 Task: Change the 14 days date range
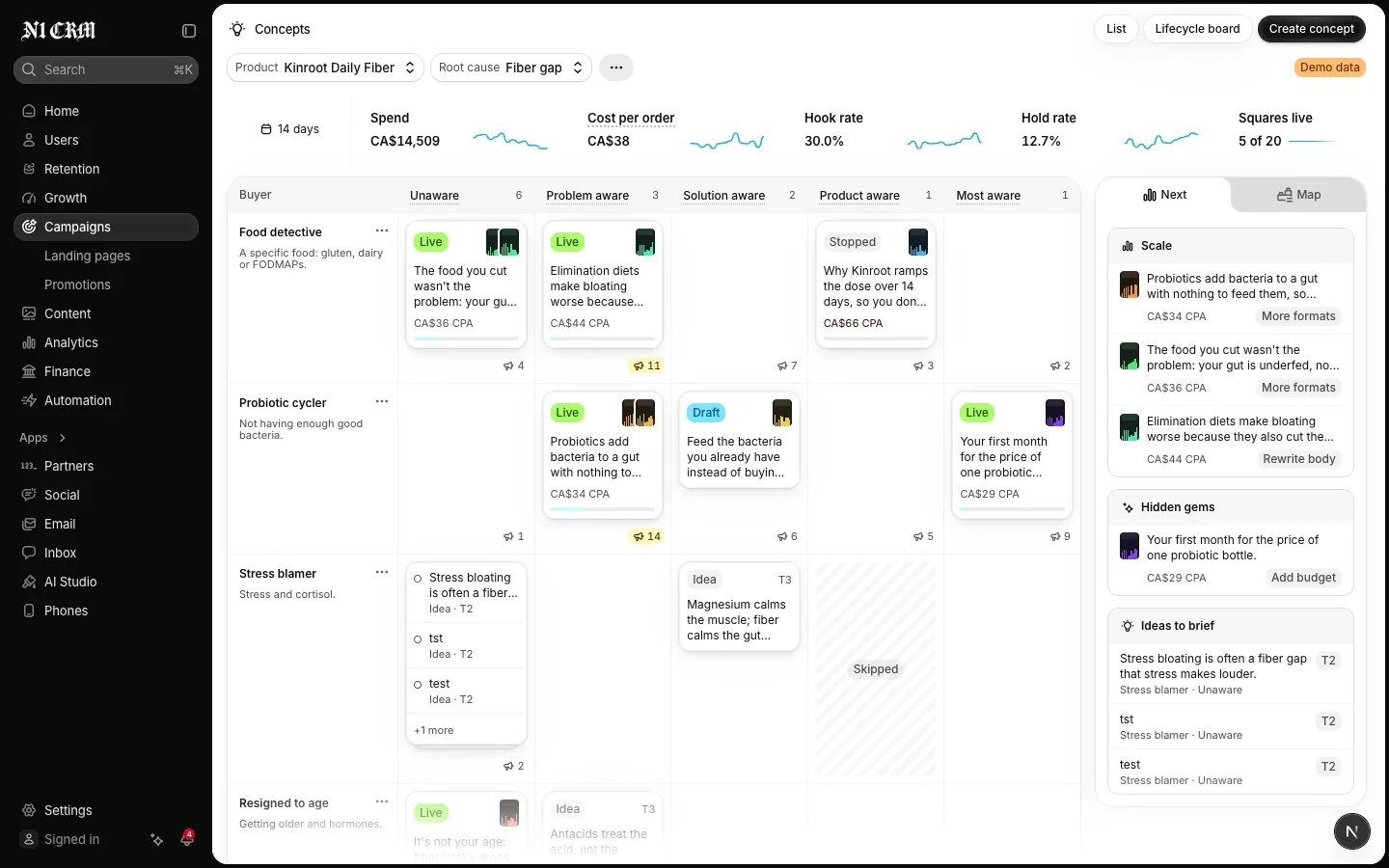pos(289,129)
